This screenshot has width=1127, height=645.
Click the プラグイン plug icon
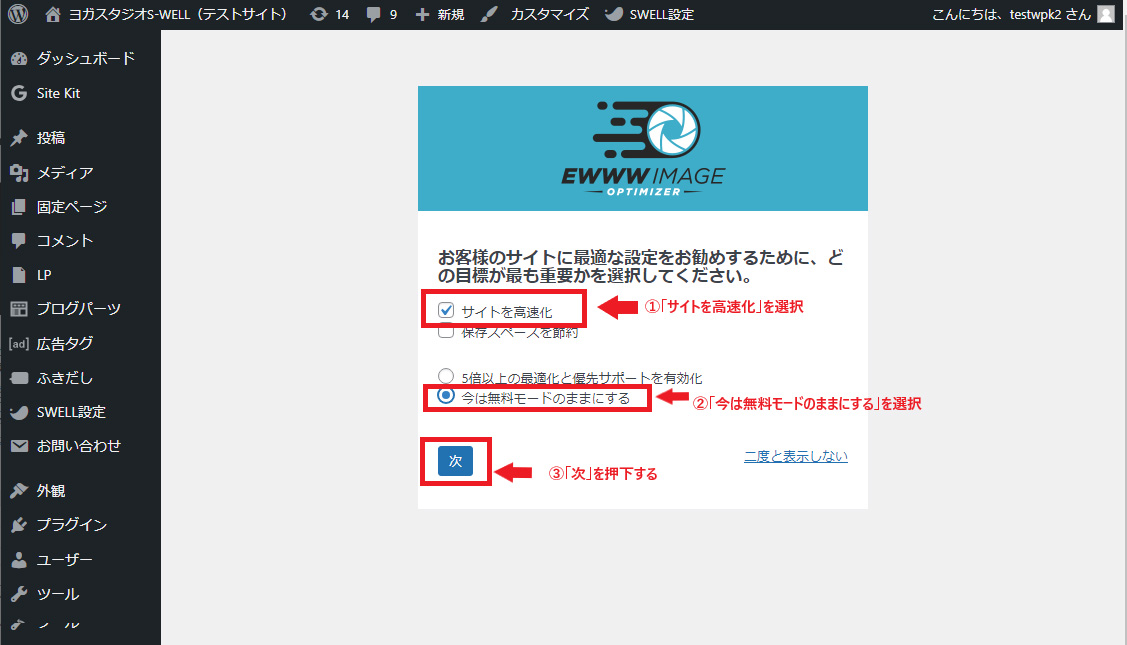[x=19, y=525]
